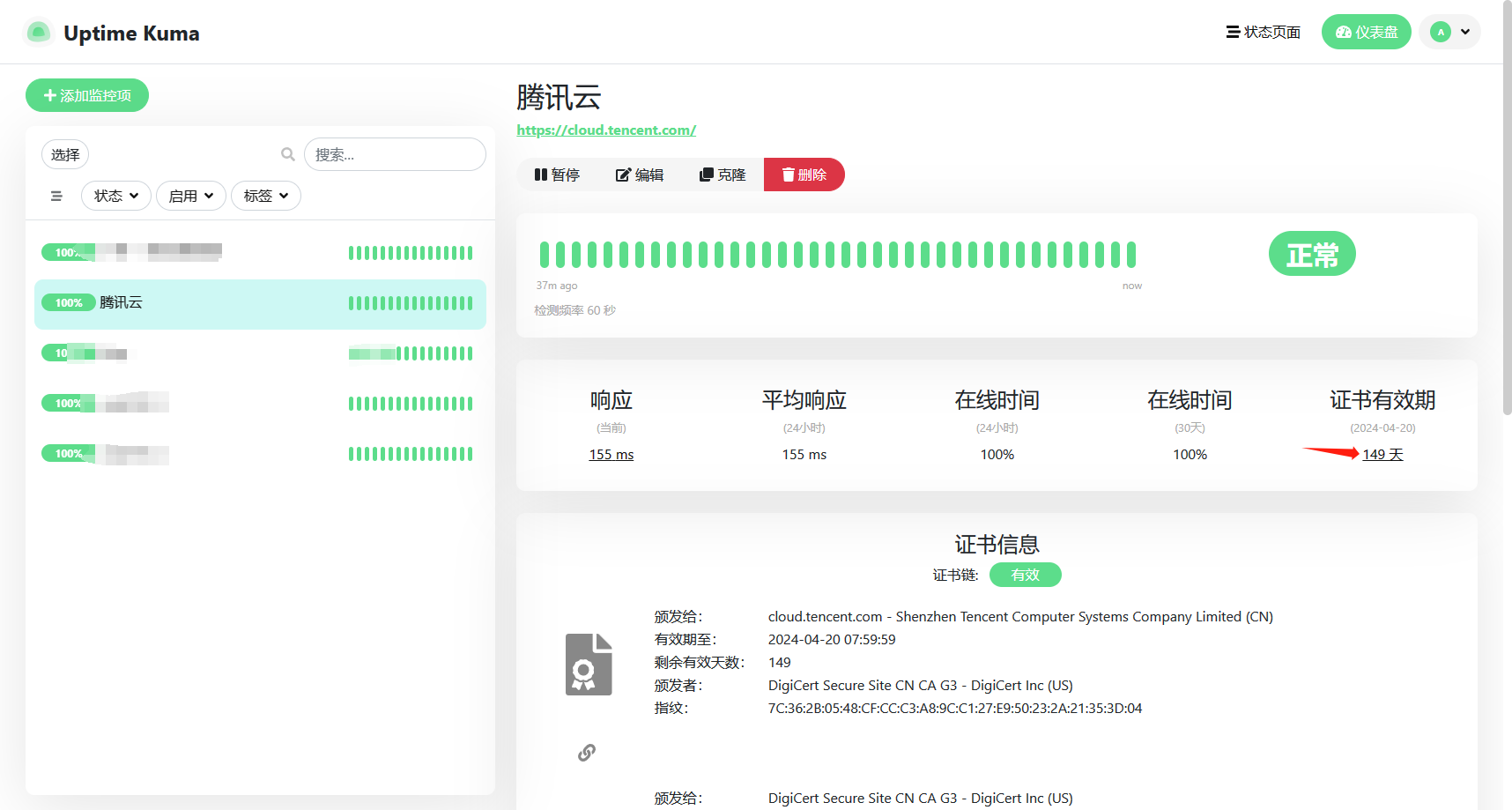Select the 腾讯云 monitor in the list
This screenshot has width=1512, height=810.
(260, 304)
